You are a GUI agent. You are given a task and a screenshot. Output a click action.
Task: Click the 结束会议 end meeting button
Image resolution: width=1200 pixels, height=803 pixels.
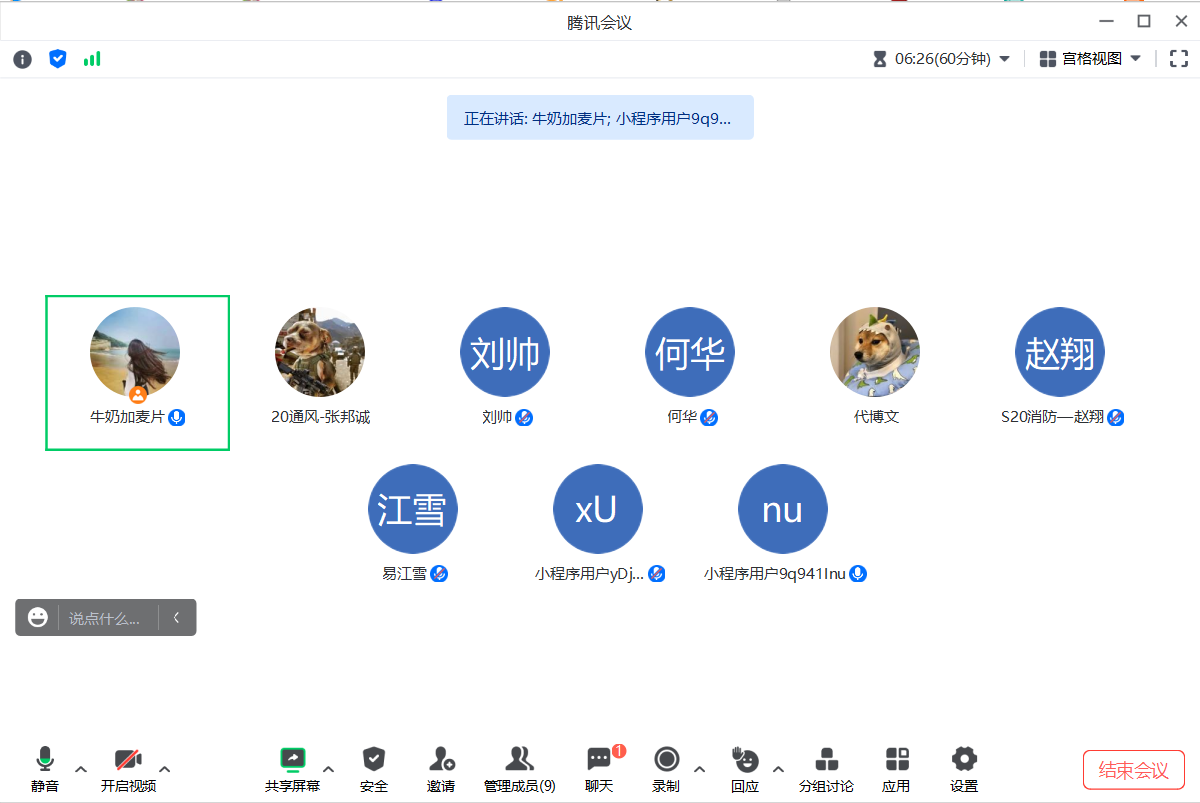1133,770
